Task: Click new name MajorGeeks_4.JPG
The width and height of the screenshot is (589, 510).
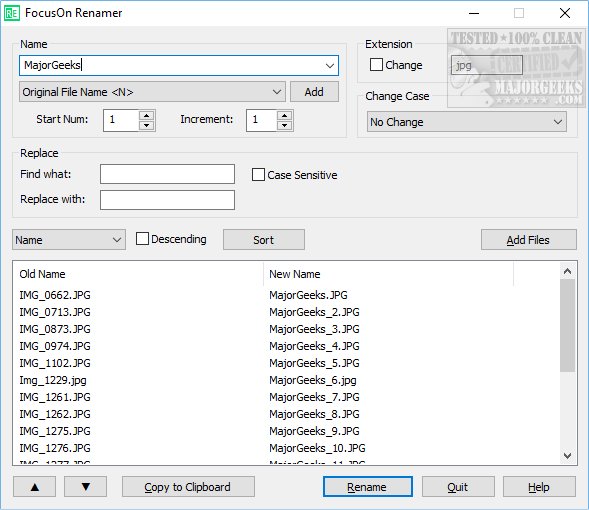Action: (314, 346)
